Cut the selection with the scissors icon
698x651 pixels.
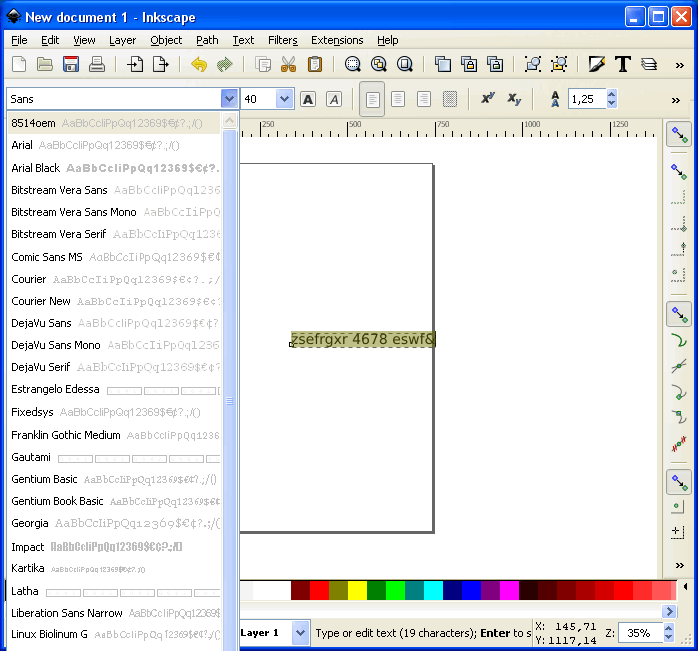289,65
